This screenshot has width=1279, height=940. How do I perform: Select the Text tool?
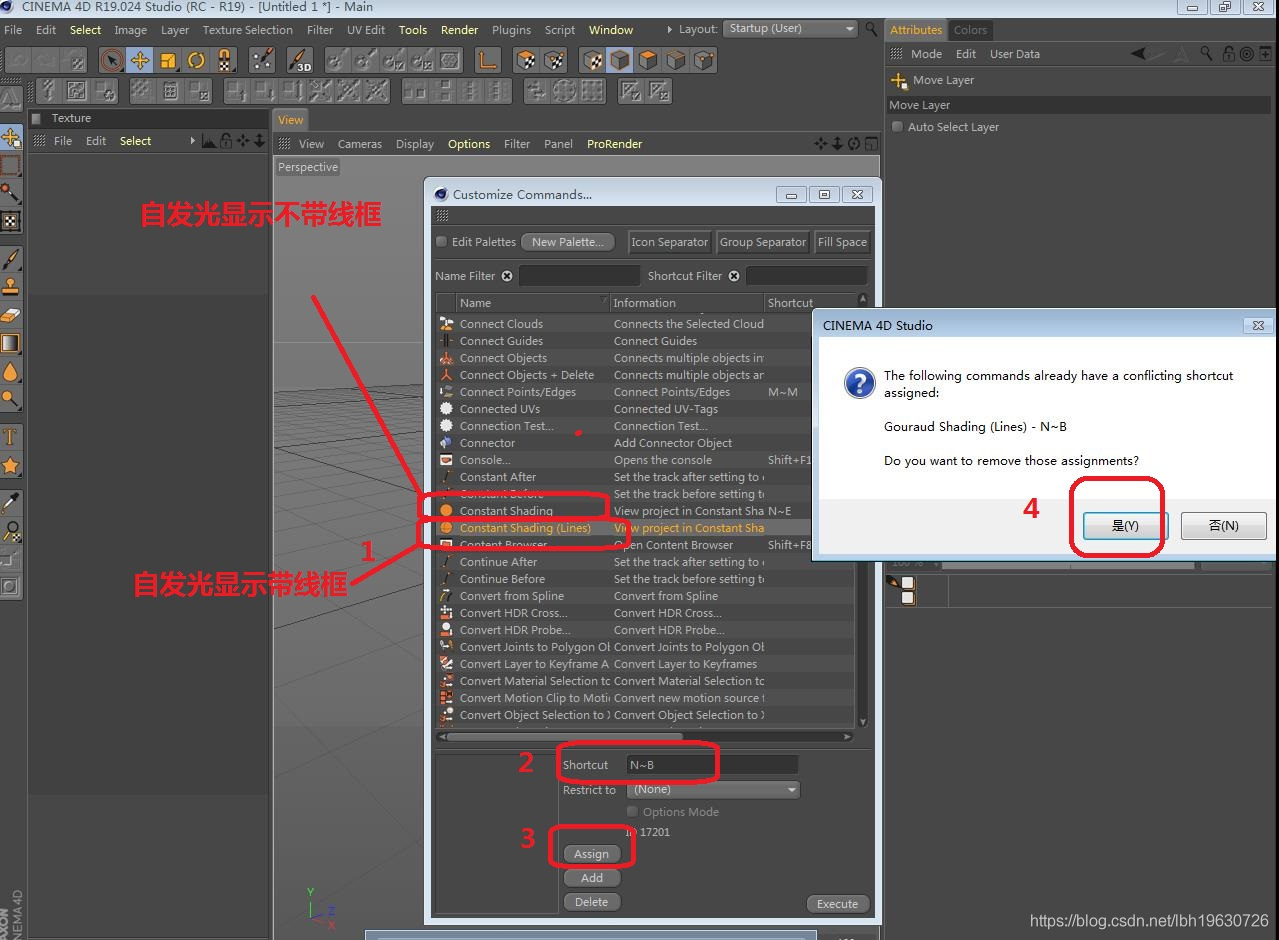coord(11,437)
